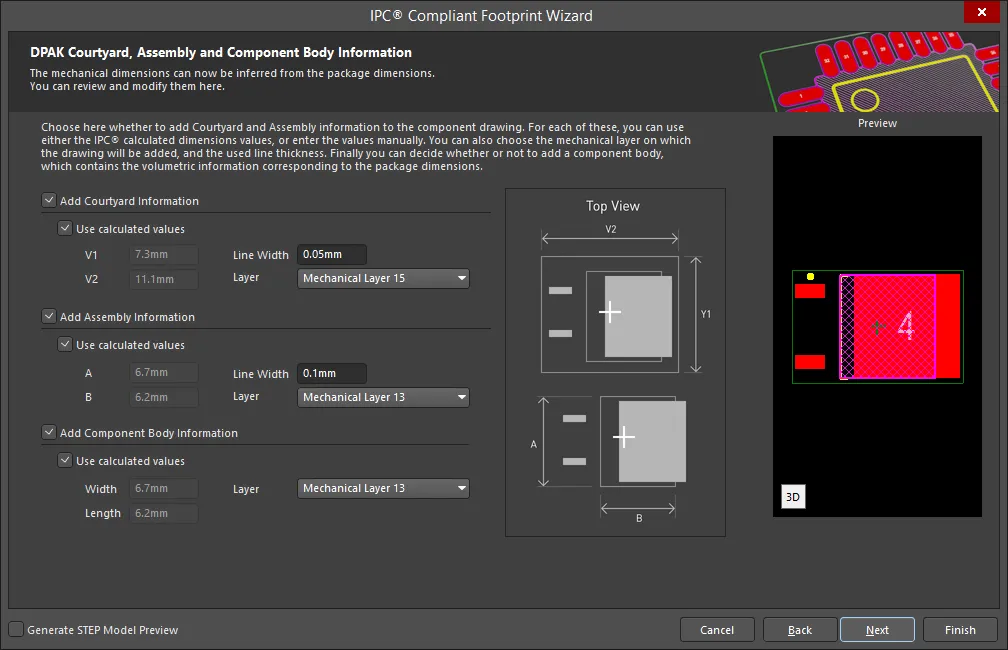Uncheck Add Courtyard Information
Screen dimensions: 1008x650
point(49,201)
